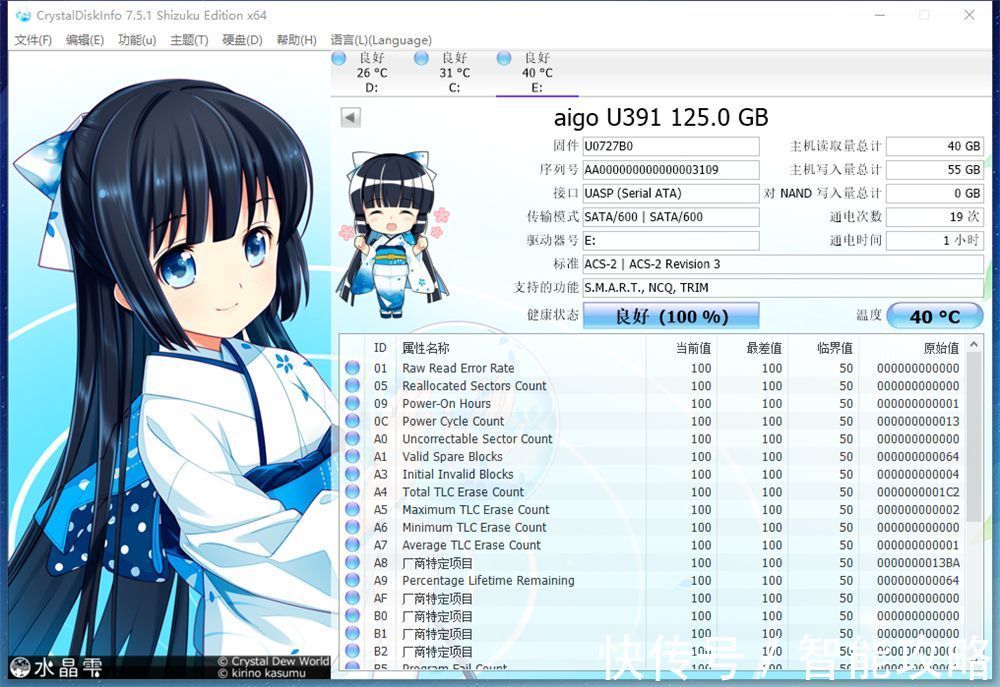Select the C: drive status orb
1000x687 pixels.
click(421, 59)
